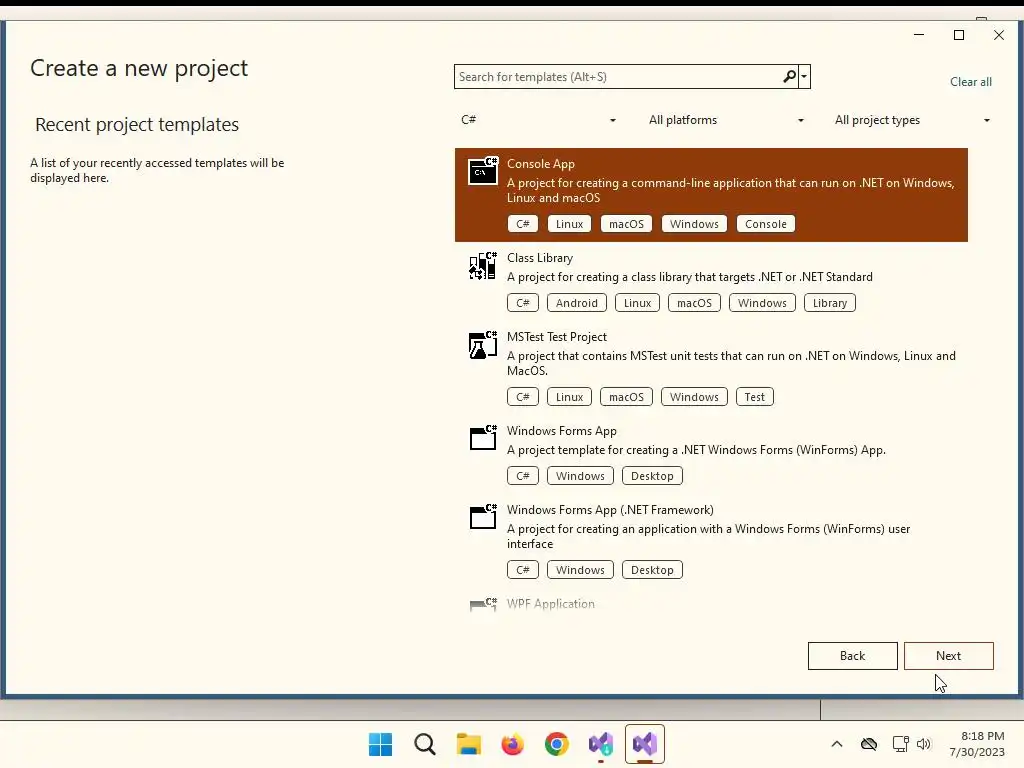Viewport: 1024px width, 768px height.
Task: Click Windows tag under Windows Forms App (.NET Framework)
Action: (580, 570)
